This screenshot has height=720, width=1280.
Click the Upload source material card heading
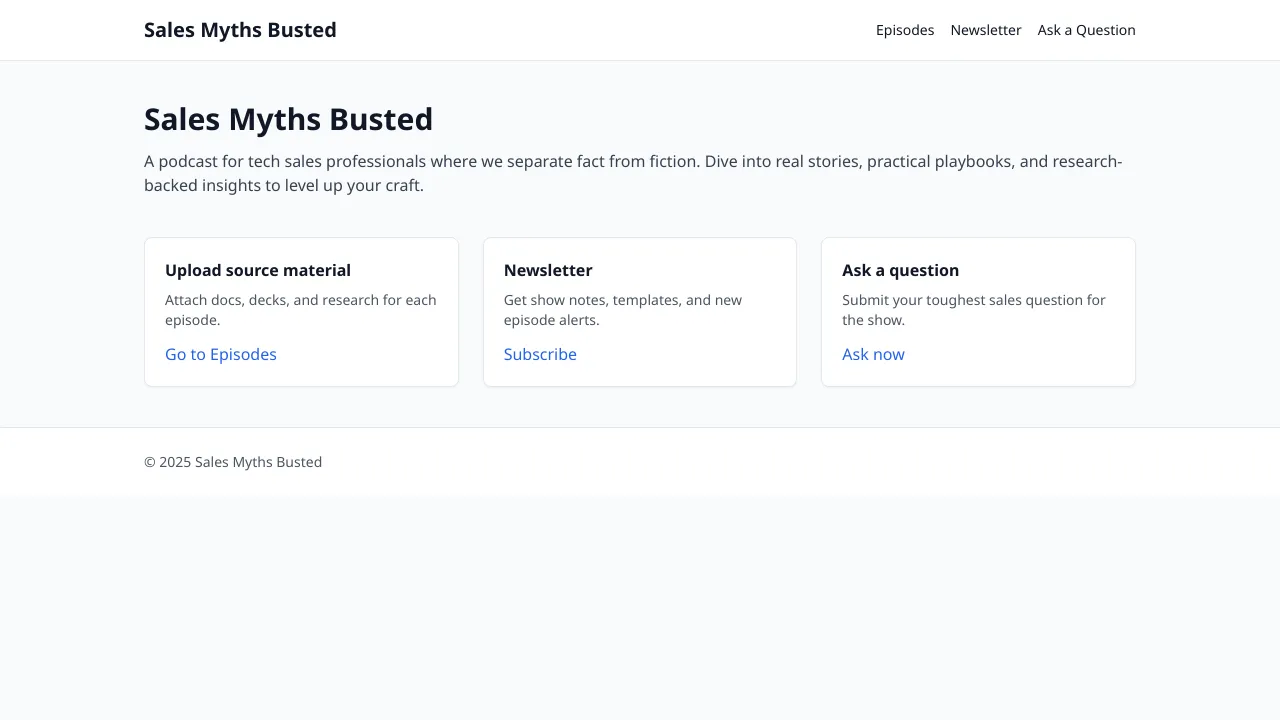[x=258, y=270]
